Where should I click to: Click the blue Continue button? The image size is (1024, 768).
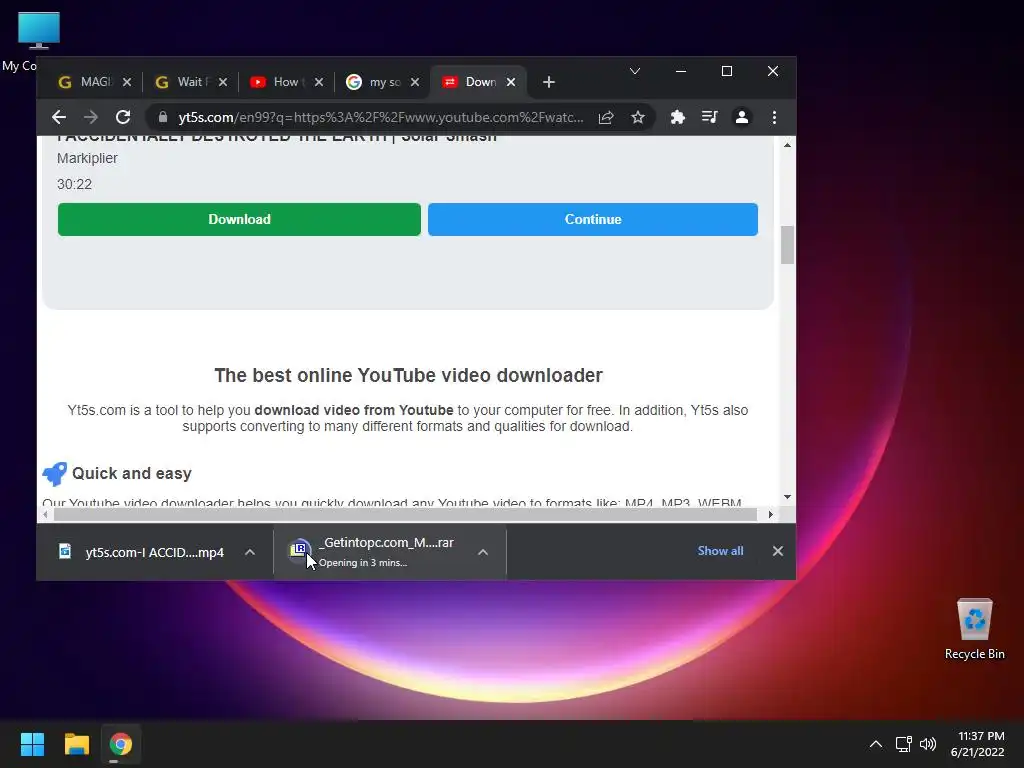593,219
